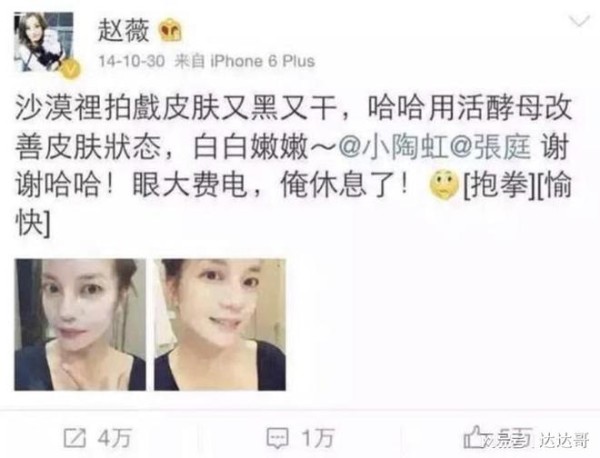Open the @張庭 mention
The height and width of the screenshot is (458, 600).
tap(491, 148)
